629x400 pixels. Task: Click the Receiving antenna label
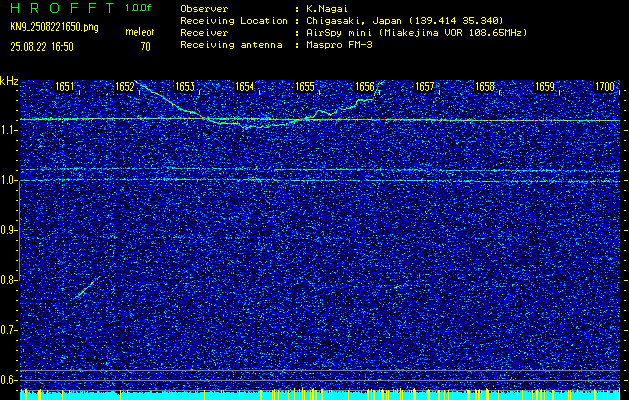coord(231,45)
